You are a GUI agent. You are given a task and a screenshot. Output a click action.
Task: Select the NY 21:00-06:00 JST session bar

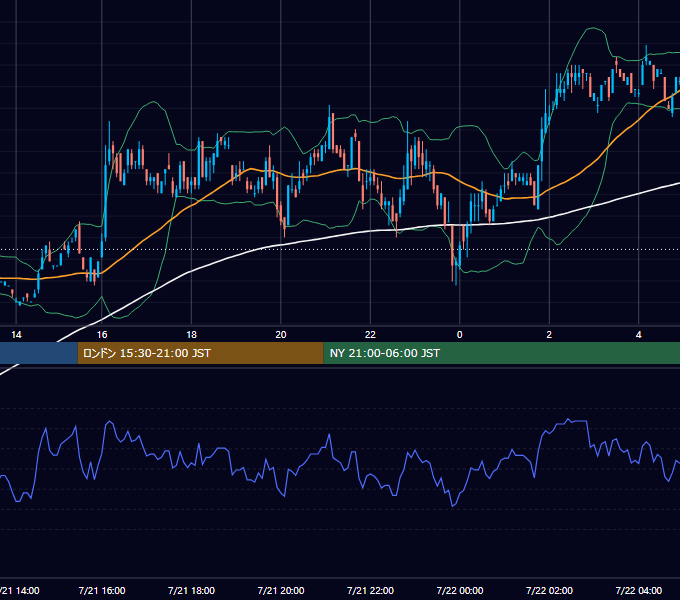502,353
